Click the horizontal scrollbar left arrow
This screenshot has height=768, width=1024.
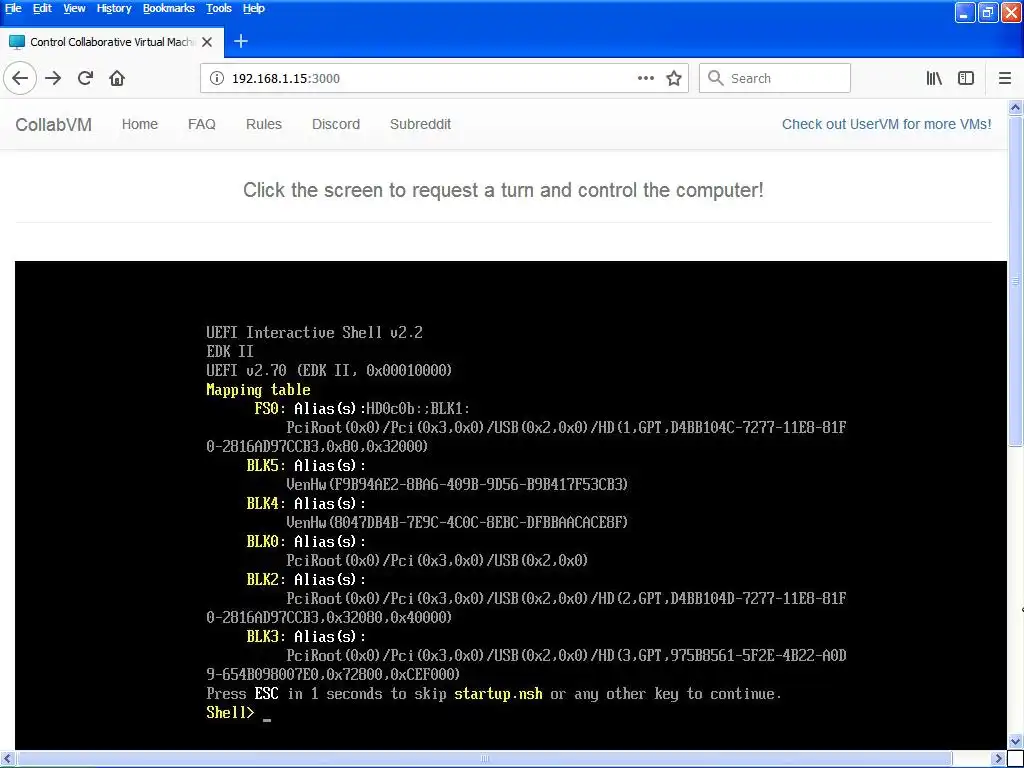pyautogui.click(x=7, y=759)
